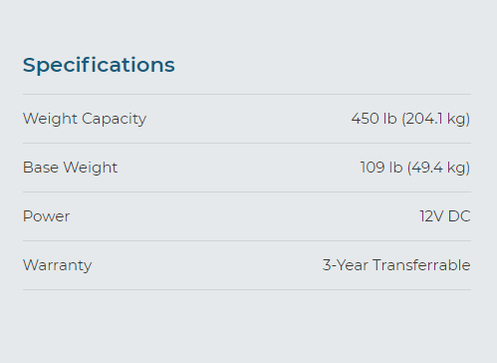Click the 450 lb value
The width and height of the screenshot is (497, 363).
[374, 119]
